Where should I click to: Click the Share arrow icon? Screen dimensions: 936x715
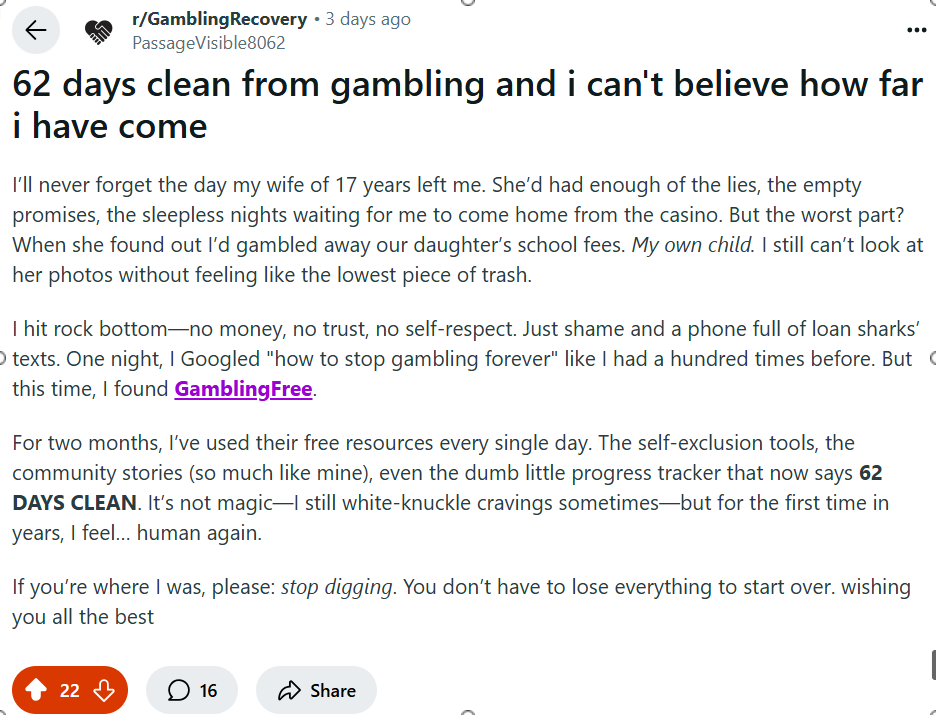(x=291, y=689)
